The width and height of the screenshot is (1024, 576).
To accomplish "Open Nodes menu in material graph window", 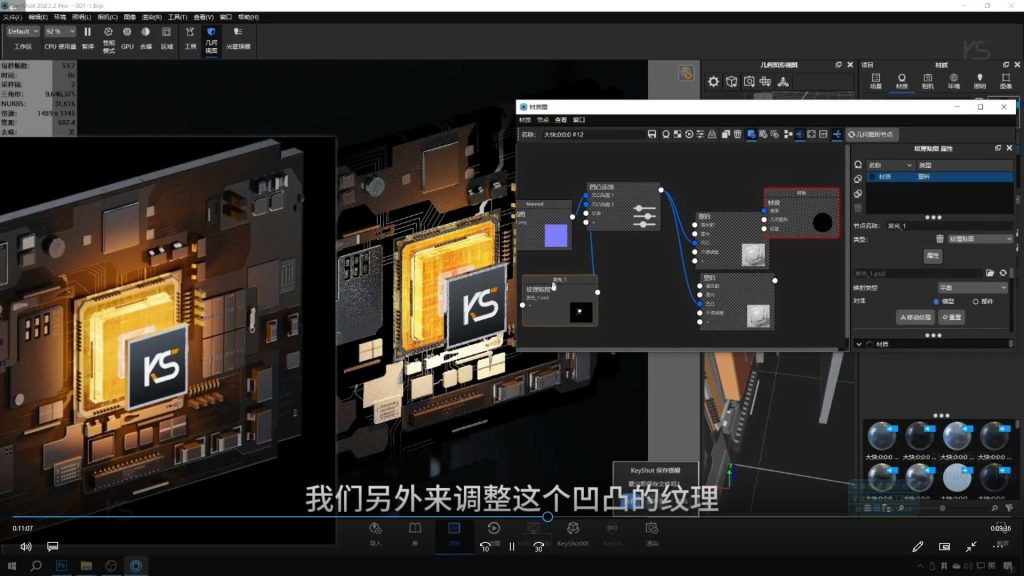I will click(x=543, y=120).
